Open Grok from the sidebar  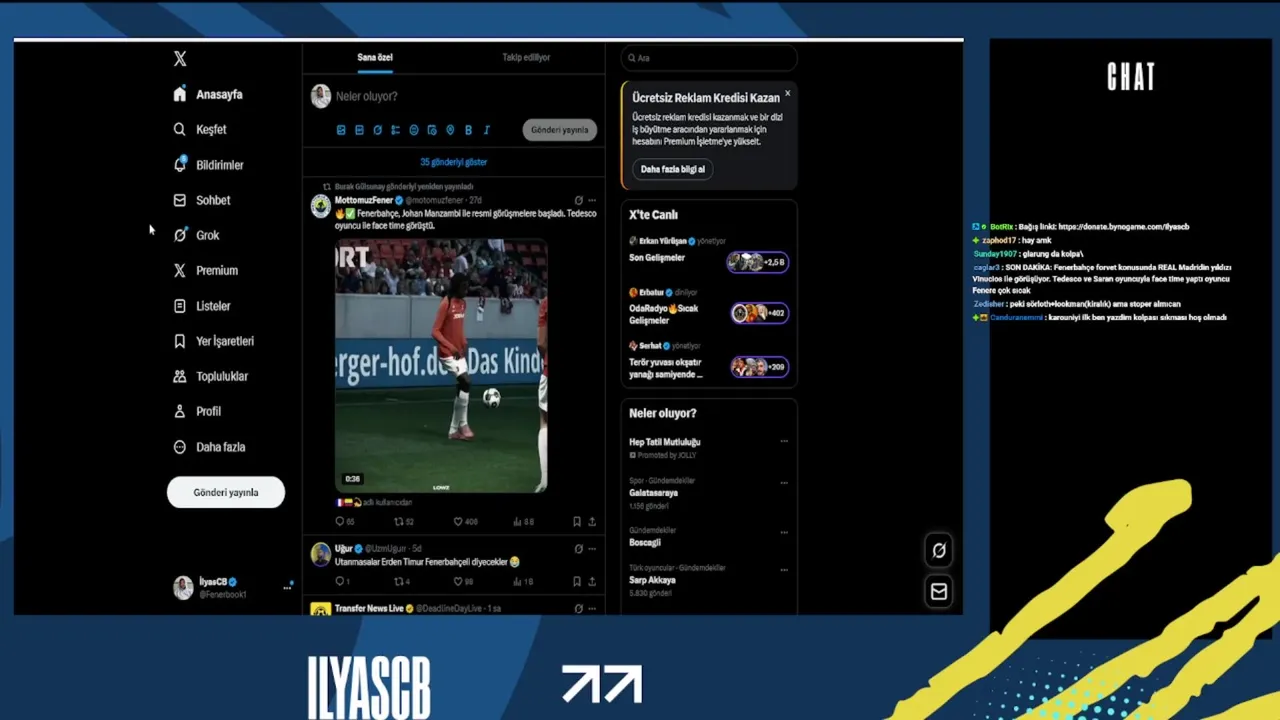tap(196, 235)
